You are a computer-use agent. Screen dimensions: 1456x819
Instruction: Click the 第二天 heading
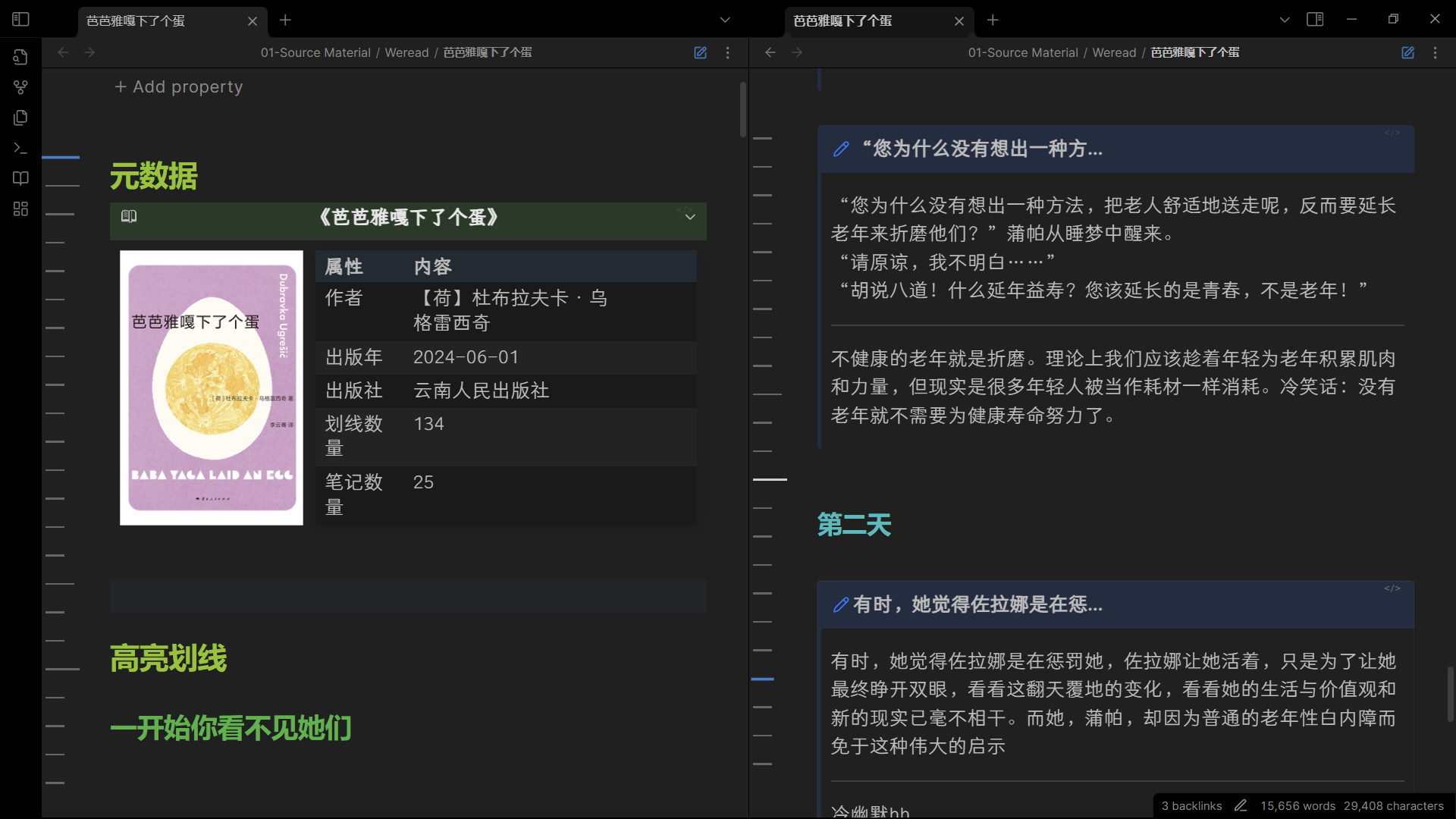[x=854, y=525]
